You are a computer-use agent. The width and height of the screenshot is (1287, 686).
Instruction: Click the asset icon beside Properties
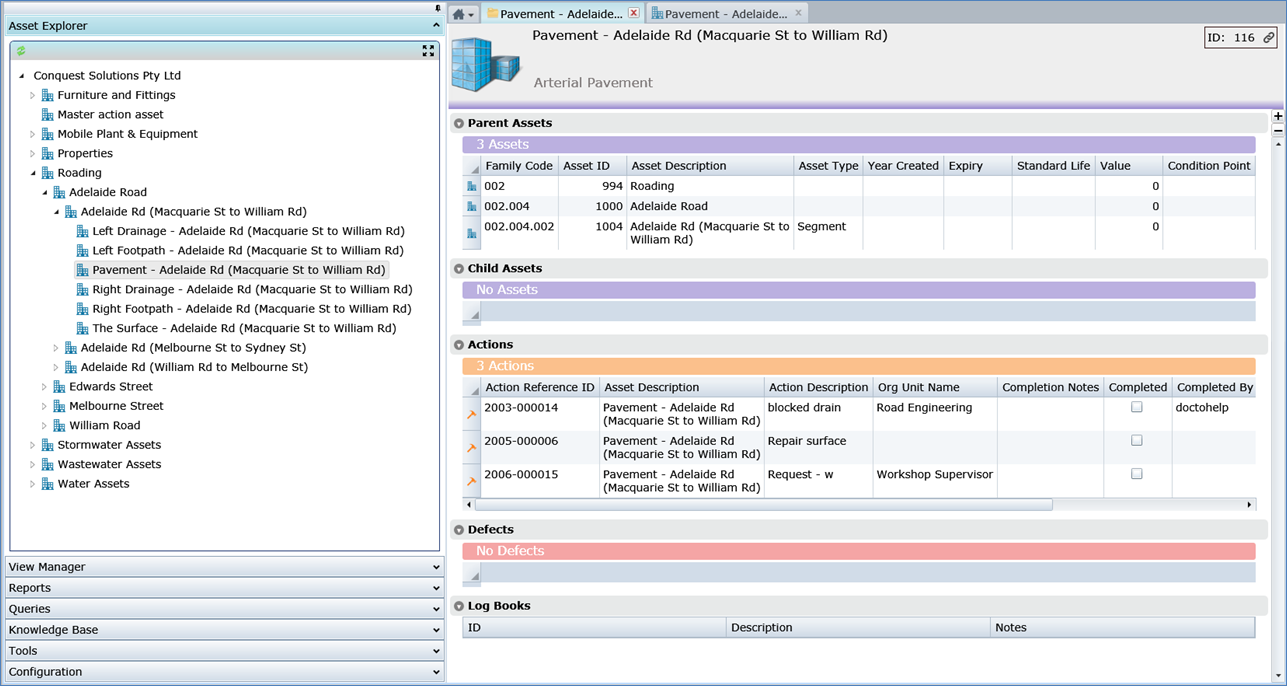click(x=47, y=154)
